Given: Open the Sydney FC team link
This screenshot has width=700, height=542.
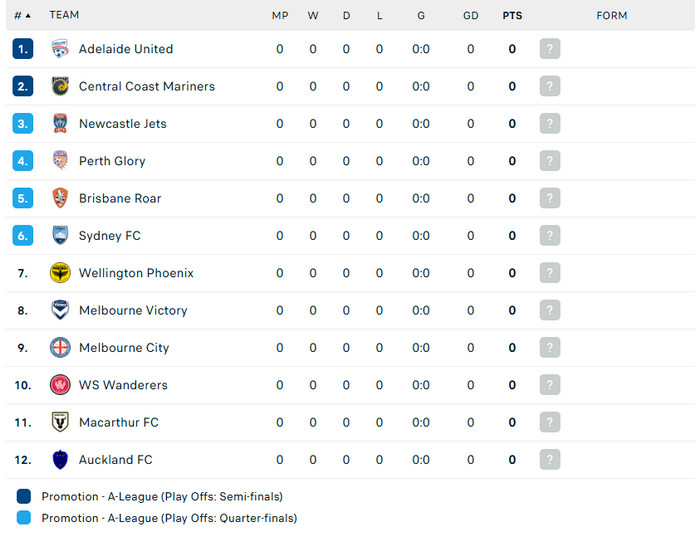Looking at the screenshot, I should pos(109,236).
